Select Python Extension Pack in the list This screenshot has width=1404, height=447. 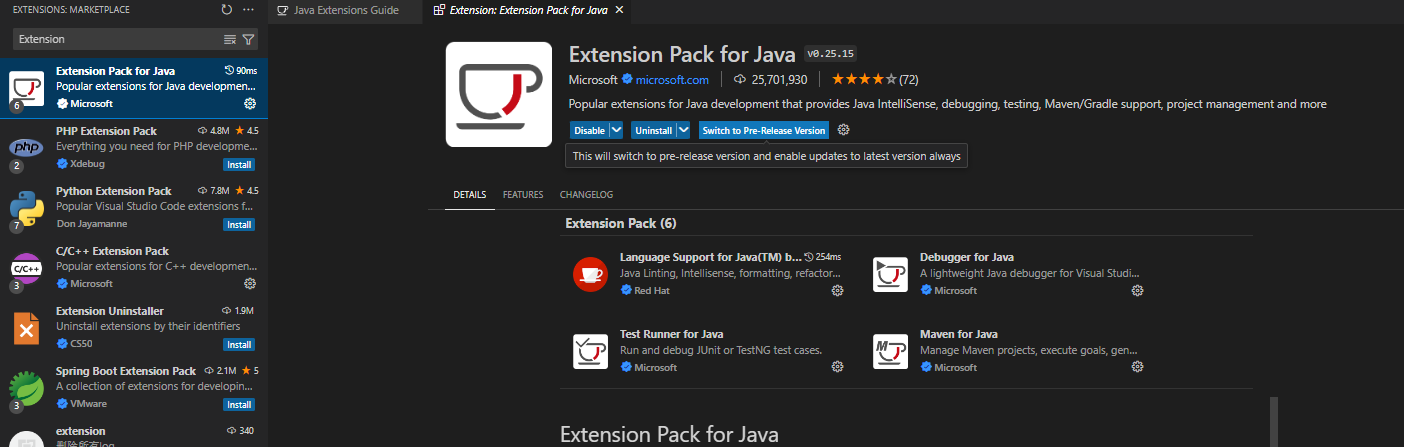(134, 207)
